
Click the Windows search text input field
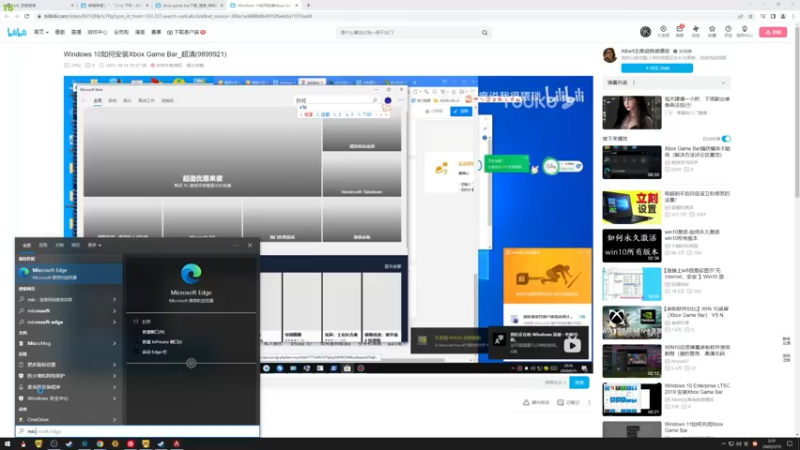pyautogui.click(x=137, y=431)
